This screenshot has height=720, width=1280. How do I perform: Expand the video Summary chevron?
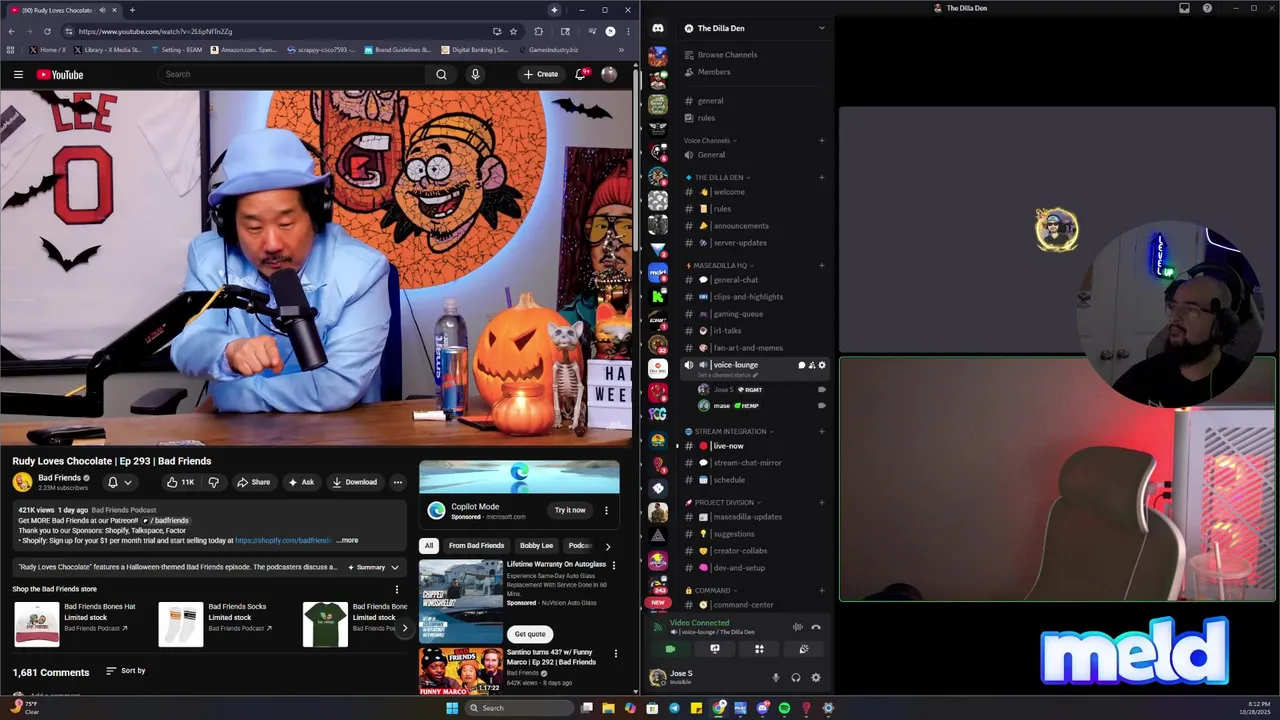pos(395,567)
